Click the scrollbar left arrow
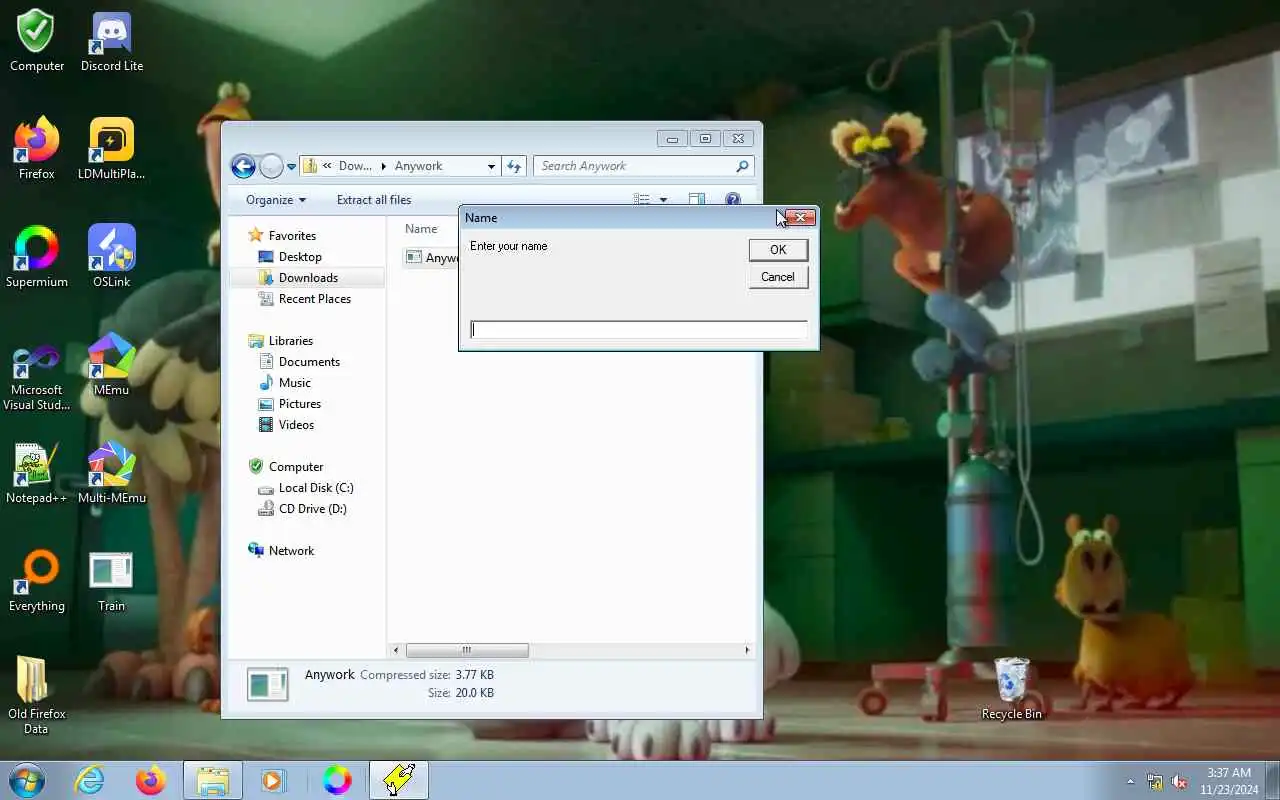 click(x=396, y=650)
